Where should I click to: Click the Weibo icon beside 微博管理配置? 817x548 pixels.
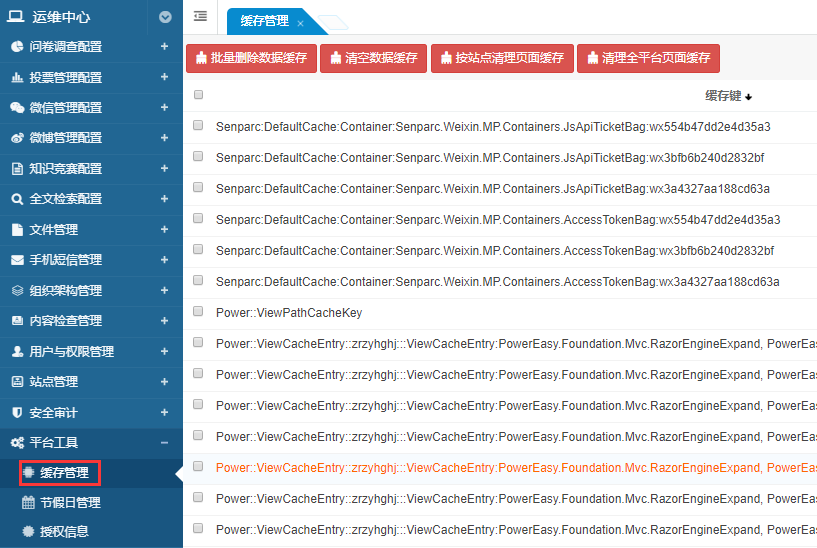tap(17, 138)
